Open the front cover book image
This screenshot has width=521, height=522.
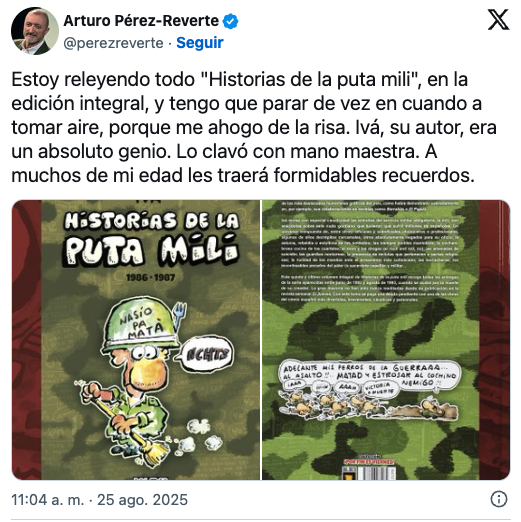[136, 340]
